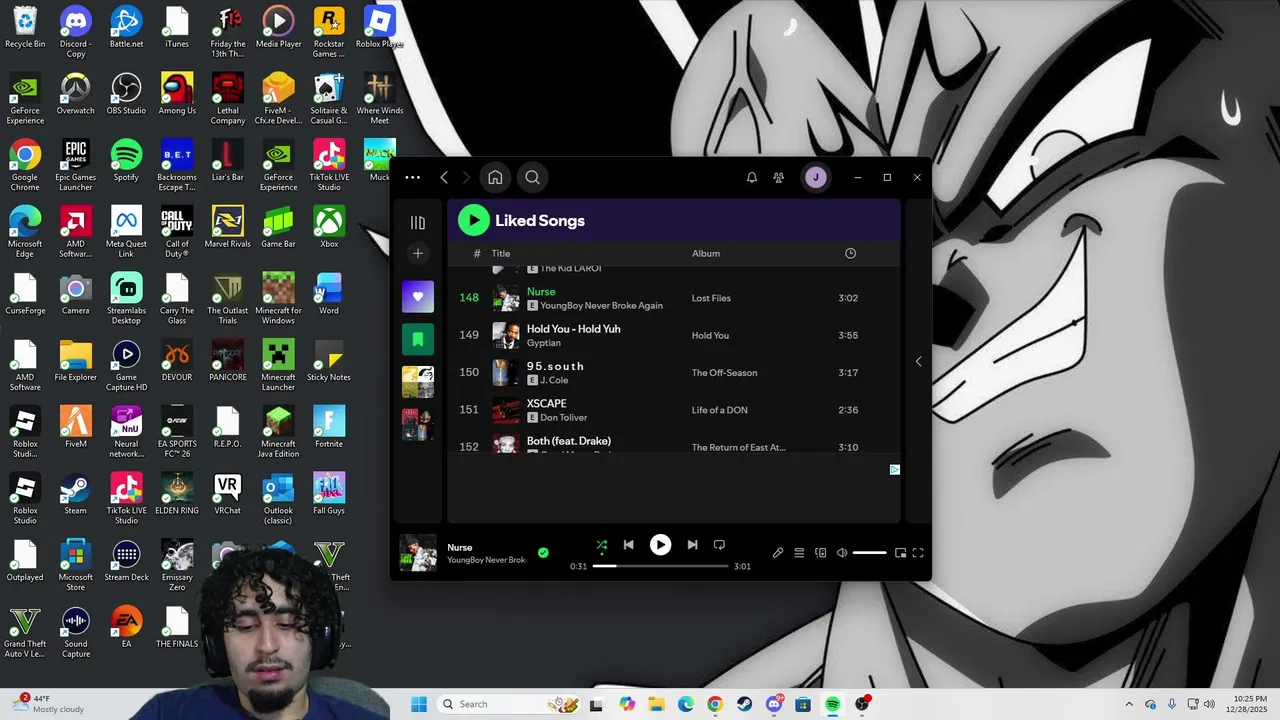This screenshot has width=1280, height=720.
Task: Sort by duration clock column icon
Action: pyautogui.click(x=850, y=254)
